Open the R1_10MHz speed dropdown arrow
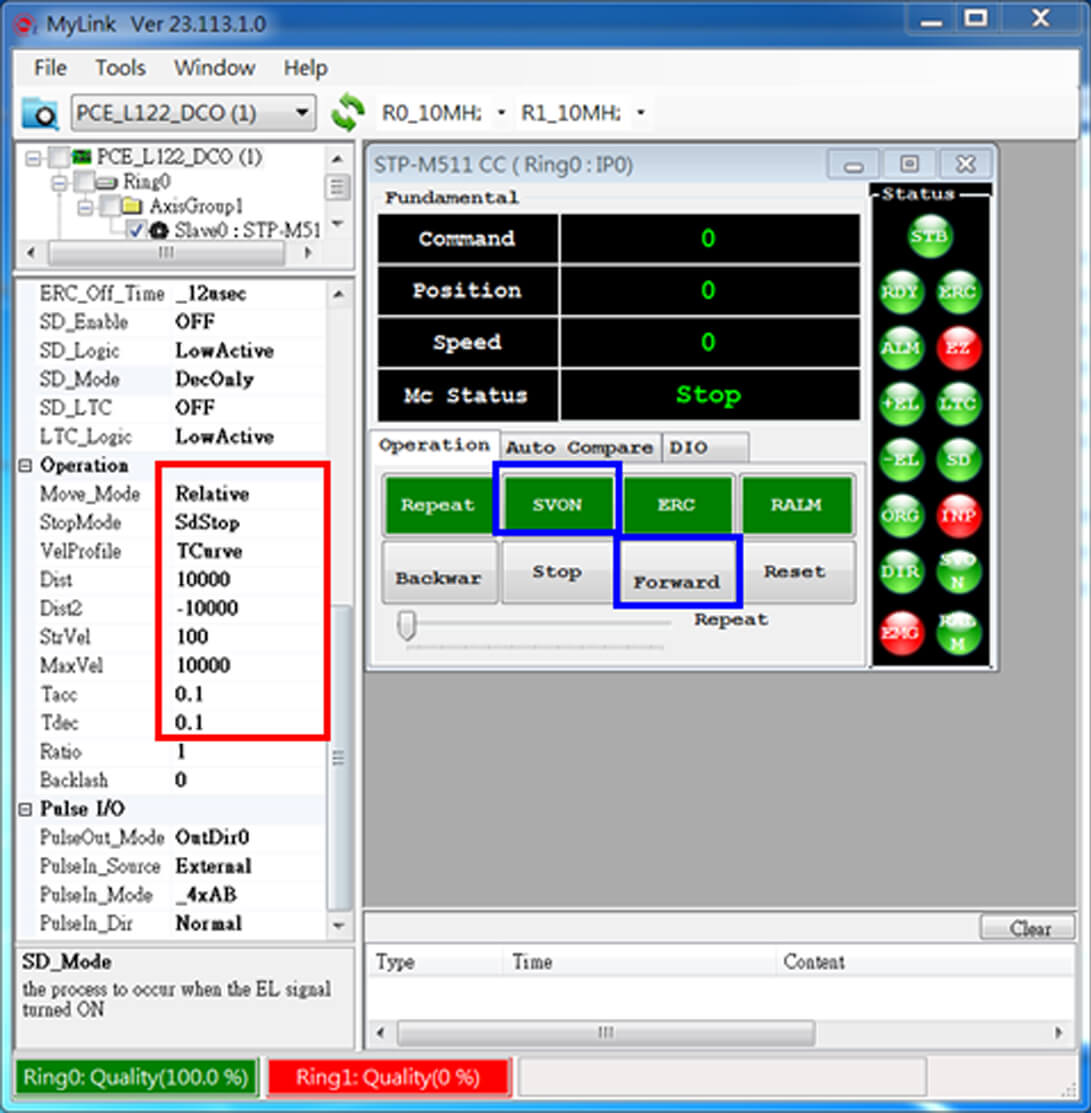 pyautogui.click(x=640, y=113)
